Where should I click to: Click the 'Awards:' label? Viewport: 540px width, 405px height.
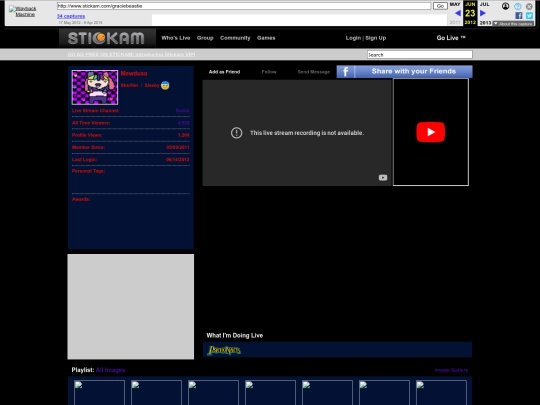81,199
